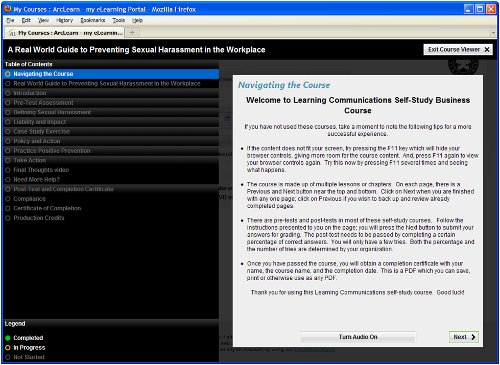Click status circle beside Introduction
Image resolution: width=500 pixels, height=365 pixels.
point(8,93)
